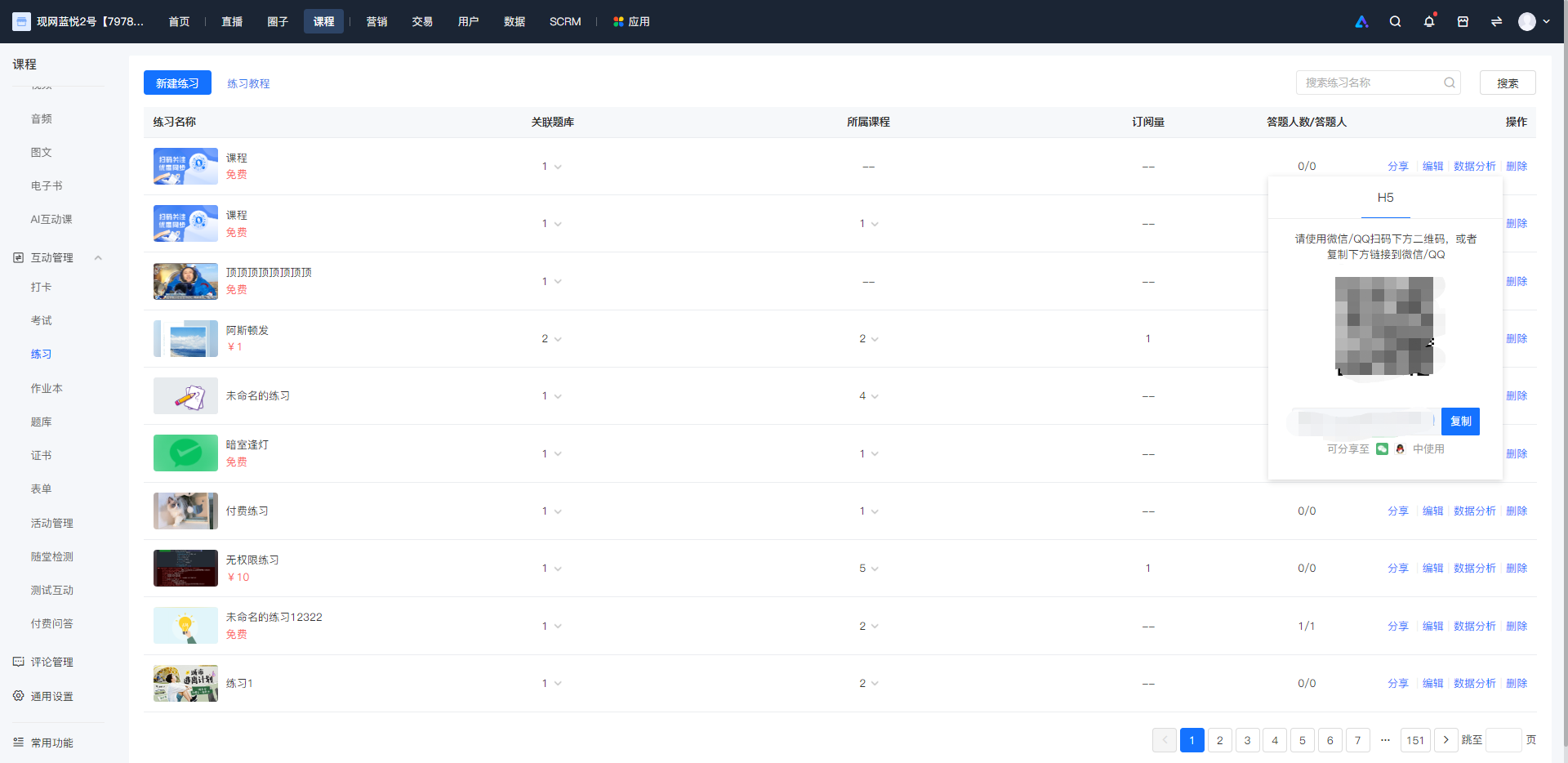Open the 练习教程 link
The width and height of the screenshot is (1568, 763).
pos(248,83)
